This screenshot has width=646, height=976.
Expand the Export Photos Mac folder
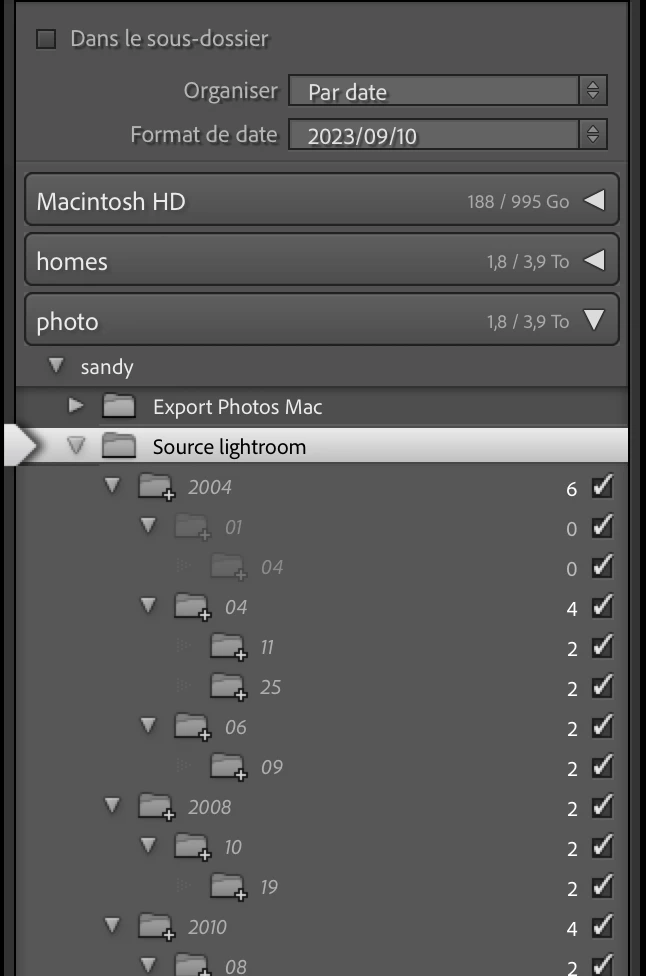[75, 406]
